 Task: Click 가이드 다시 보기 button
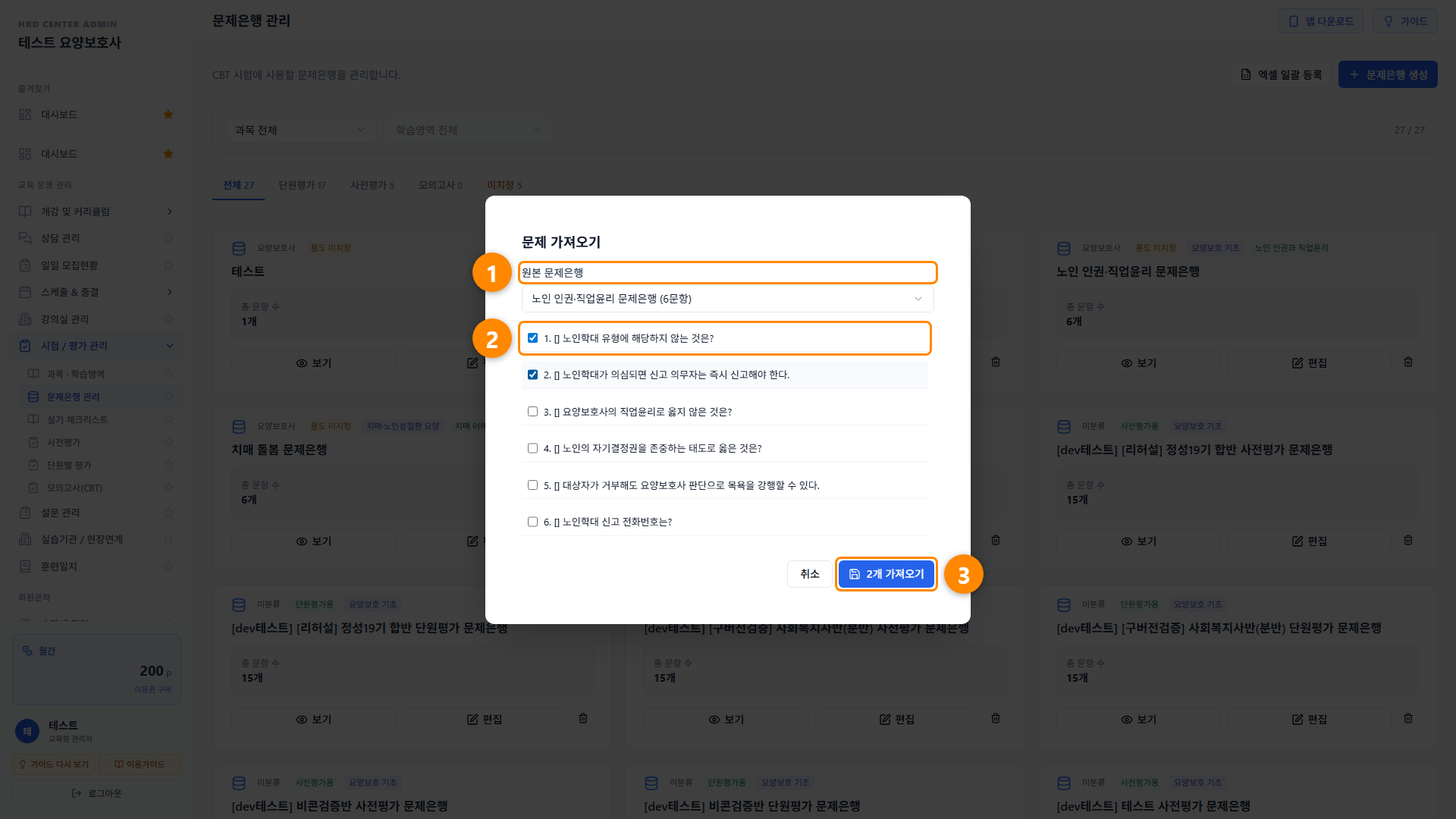pos(54,764)
